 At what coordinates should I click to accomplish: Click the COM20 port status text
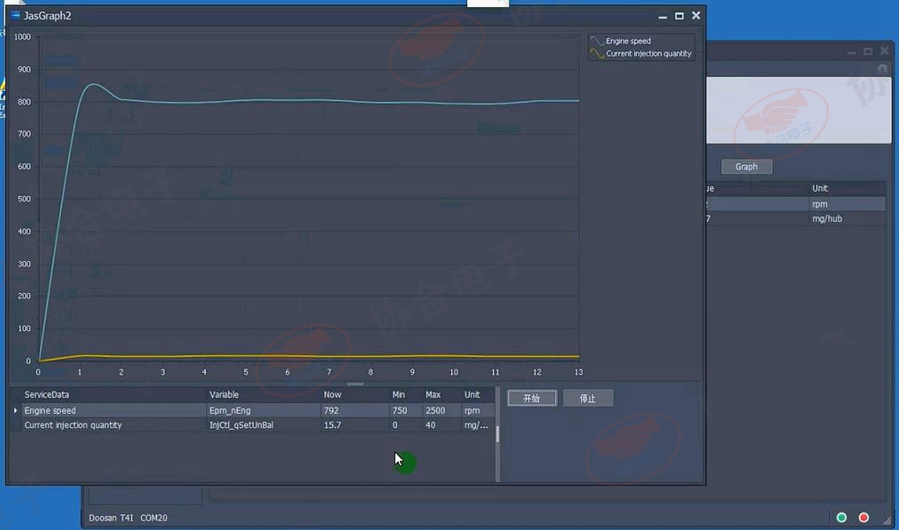click(x=154, y=518)
